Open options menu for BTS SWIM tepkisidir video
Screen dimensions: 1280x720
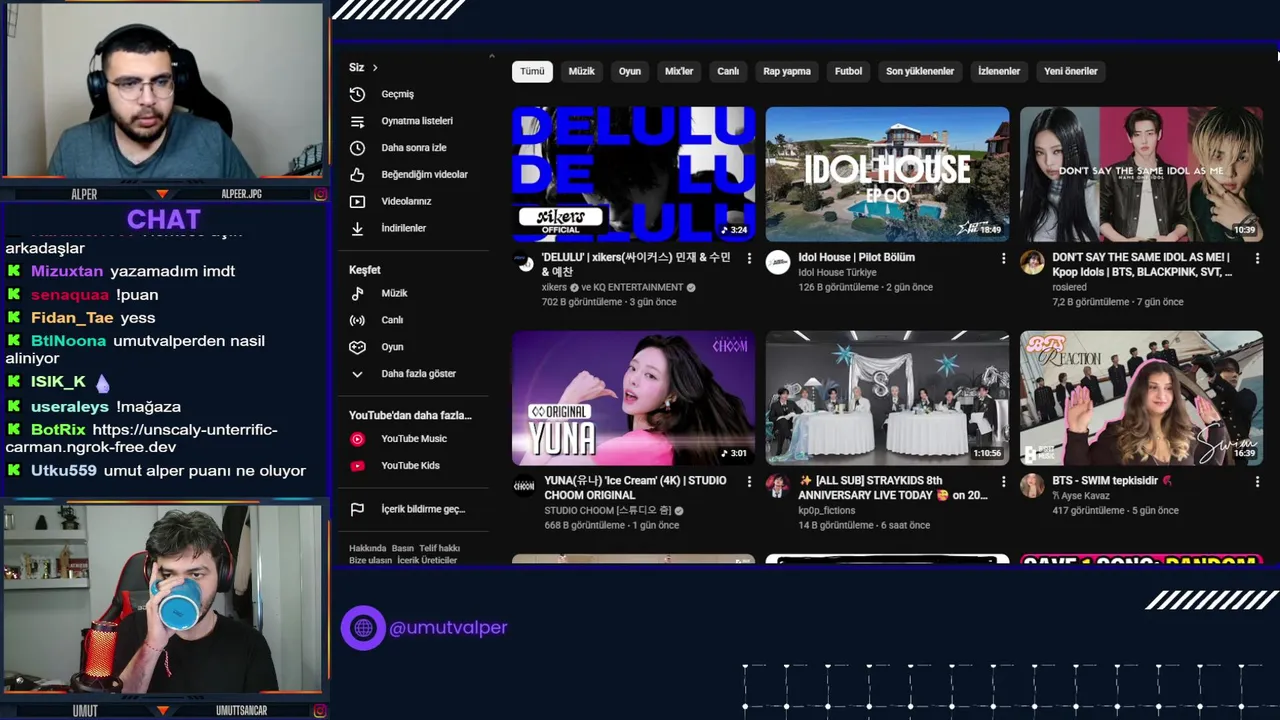[1257, 482]
